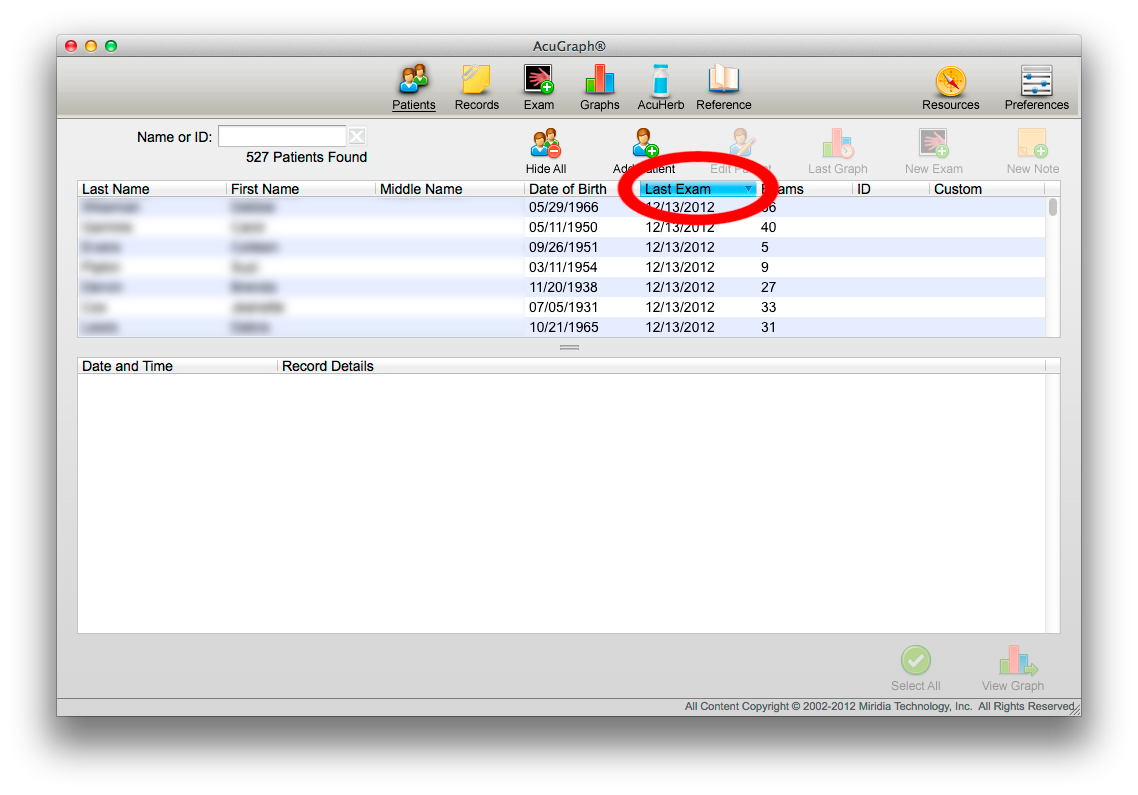Screen dimensions: 1138x795
Task: Sort patients by Last Name column
Action: 152,189
